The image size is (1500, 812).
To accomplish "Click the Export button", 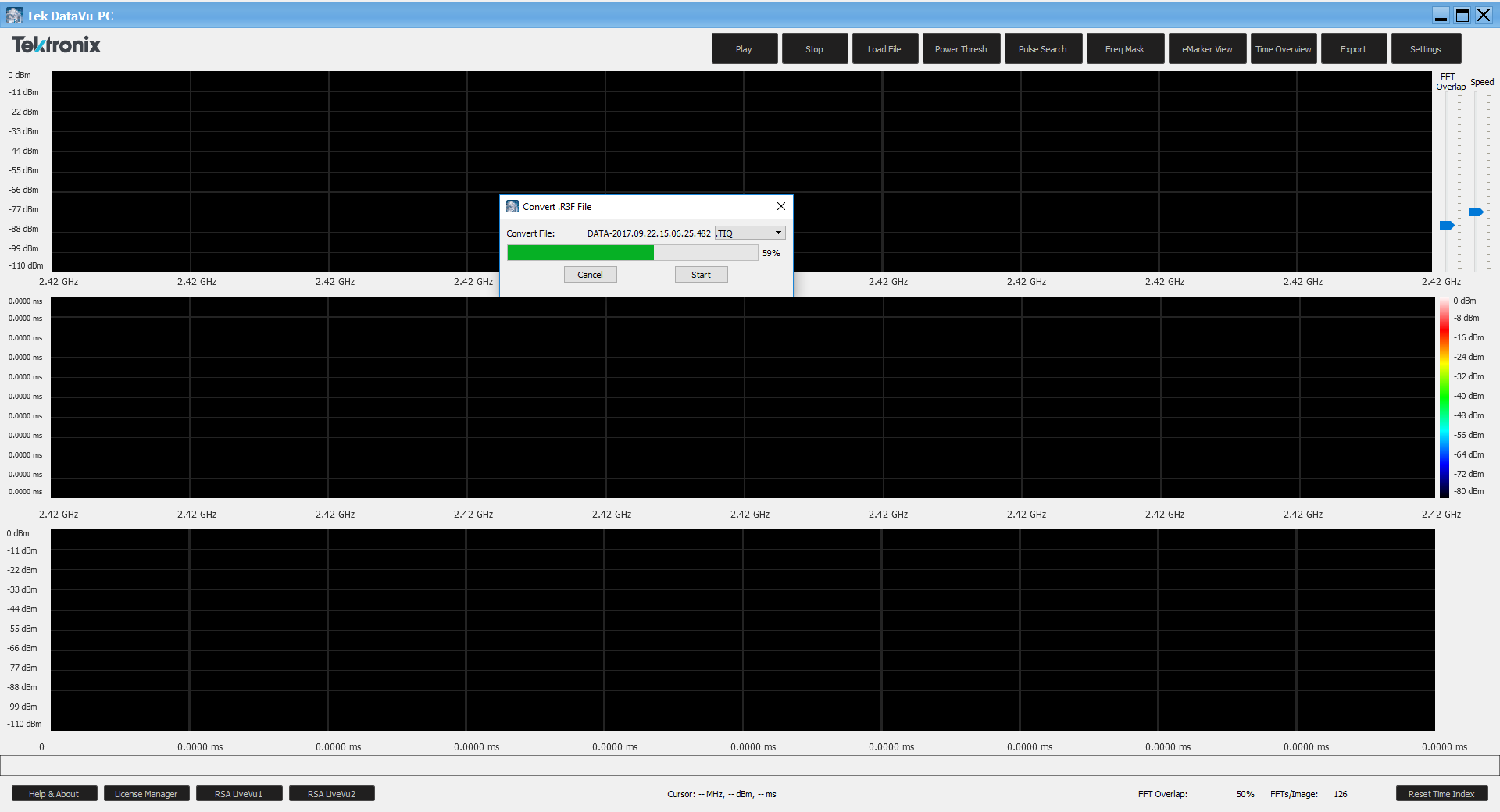I will coord(1353,48).
